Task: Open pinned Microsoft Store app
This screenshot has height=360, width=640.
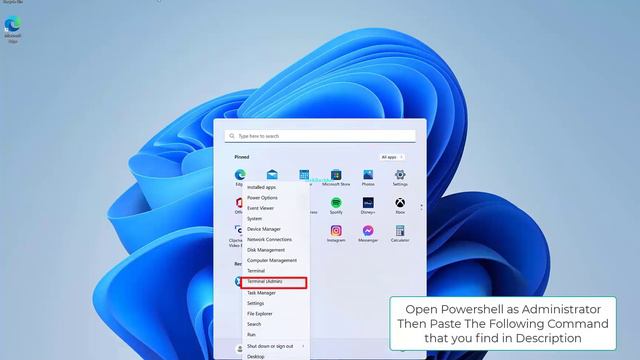Action: 336,178
